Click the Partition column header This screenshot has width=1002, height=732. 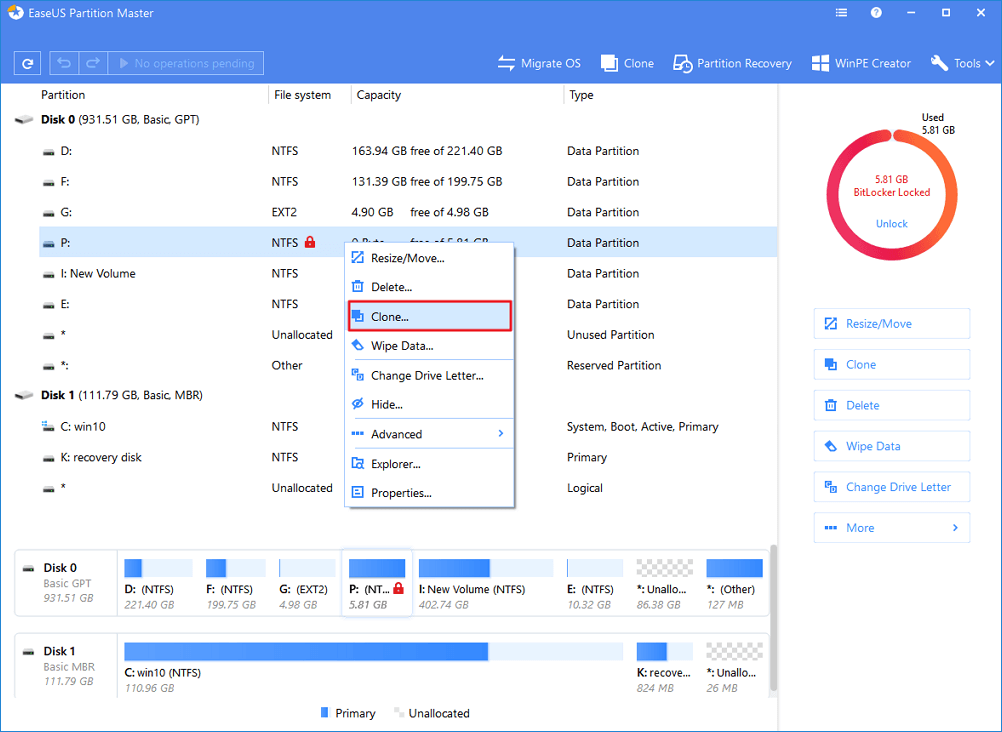[63, 95]
